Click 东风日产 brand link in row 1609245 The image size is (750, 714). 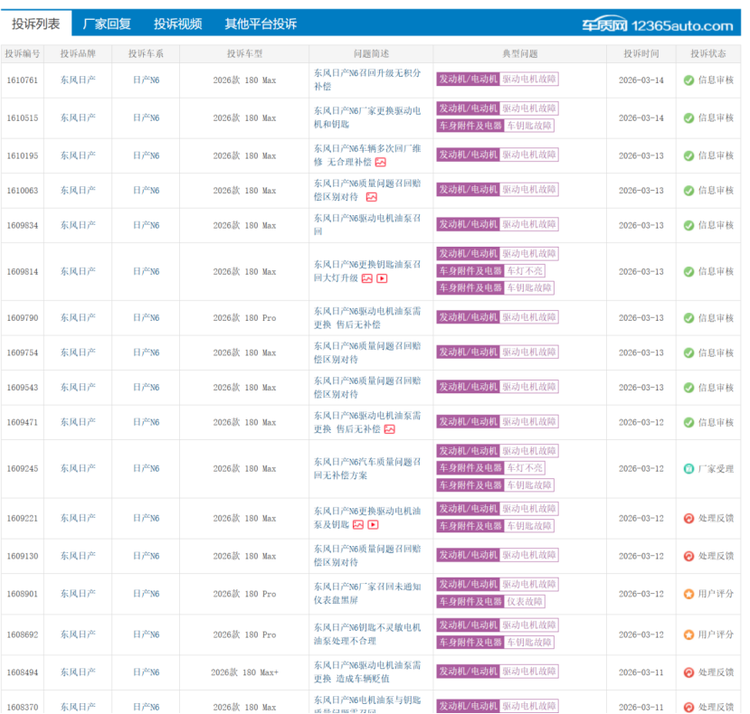pyautogui.click(x=77, y=468)
